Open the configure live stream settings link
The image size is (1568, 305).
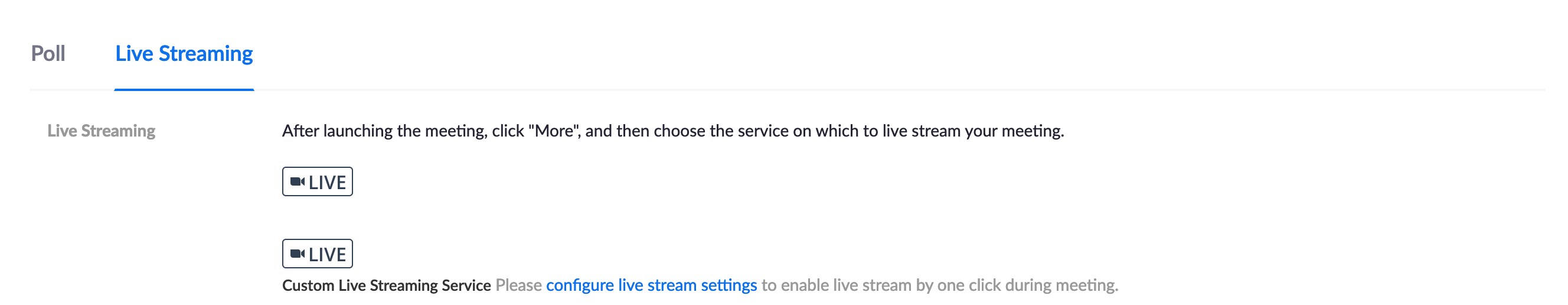[651, 285]
